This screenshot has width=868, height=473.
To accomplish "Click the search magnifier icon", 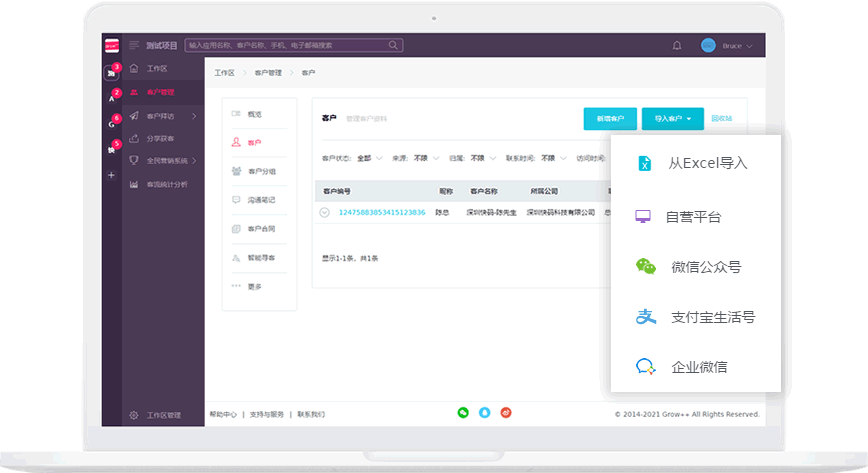I will [x=394, y=45].
